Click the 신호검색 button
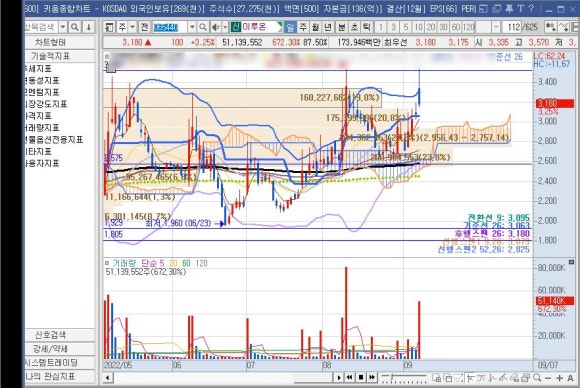Image resolution: width=580 pixels, height=388 pixels. (50, 335)
